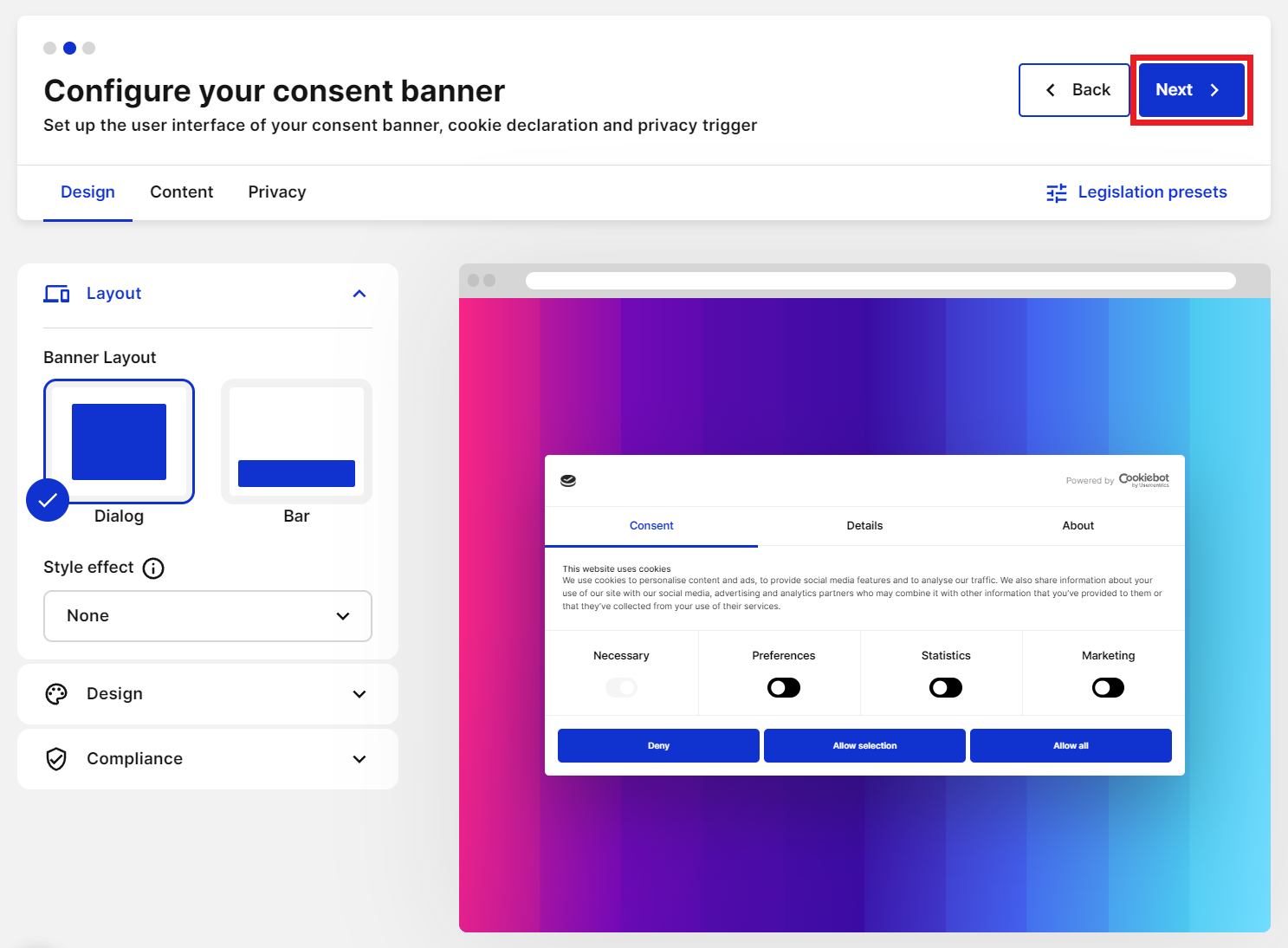Select the Bar banner layout thumbnail
The height and width of the screenshot is (948, 1288).
[x=296, y=442]
